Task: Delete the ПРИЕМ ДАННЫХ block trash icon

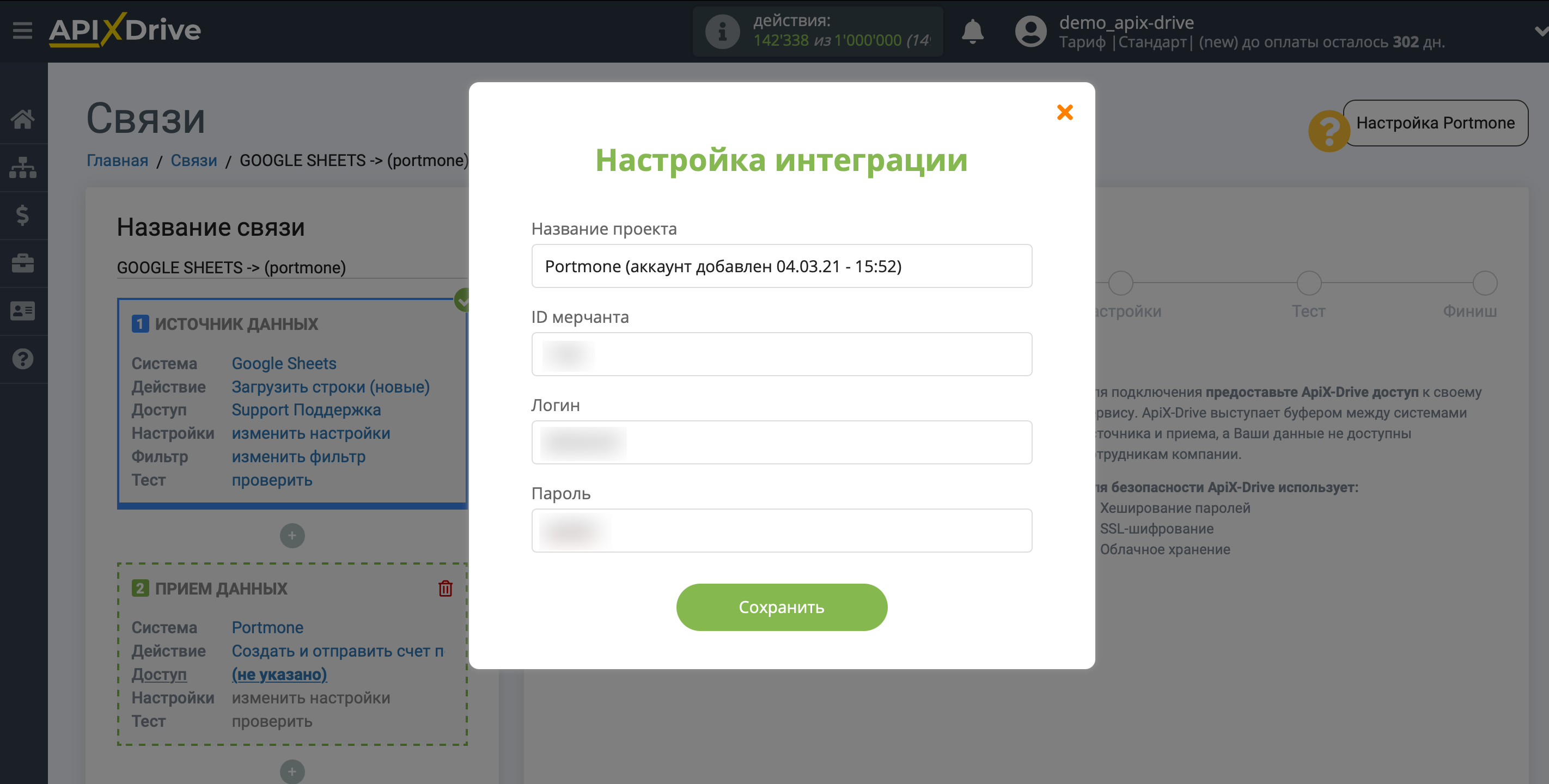Action: tap(445, 588)
